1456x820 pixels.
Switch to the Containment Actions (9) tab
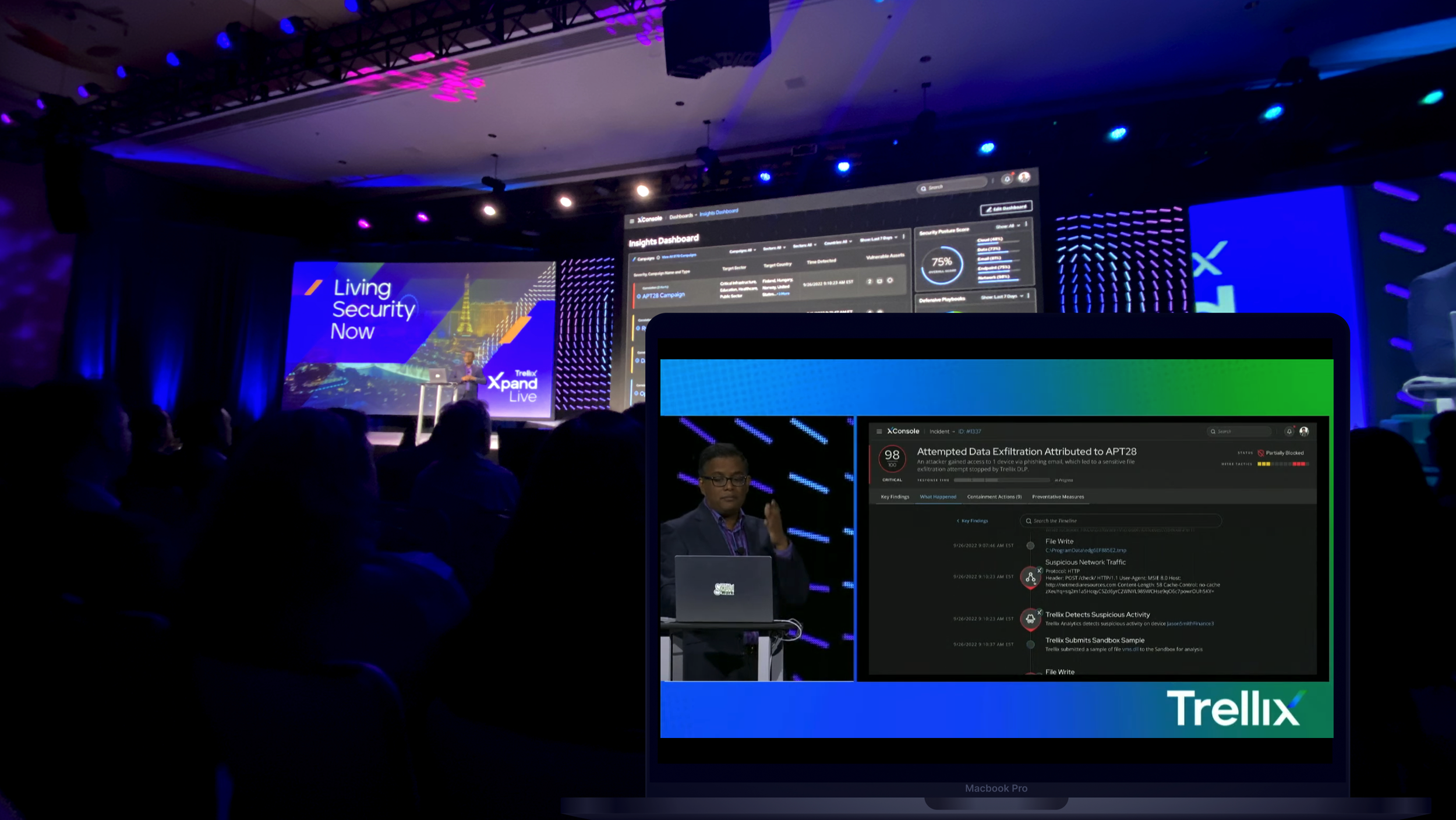pyautogui.click(x=994, y=497)
